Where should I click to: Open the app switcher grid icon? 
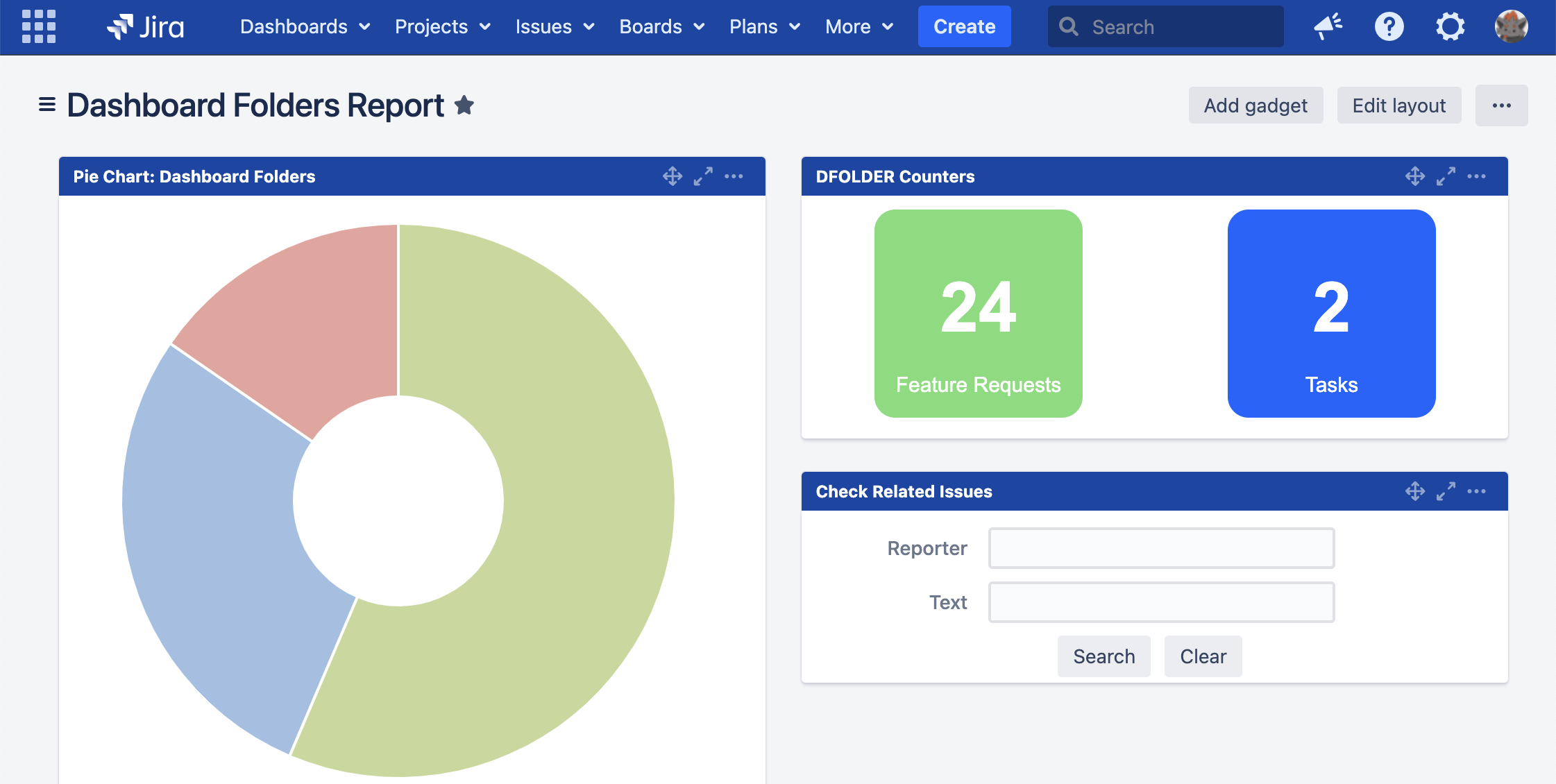coord(39,26)
